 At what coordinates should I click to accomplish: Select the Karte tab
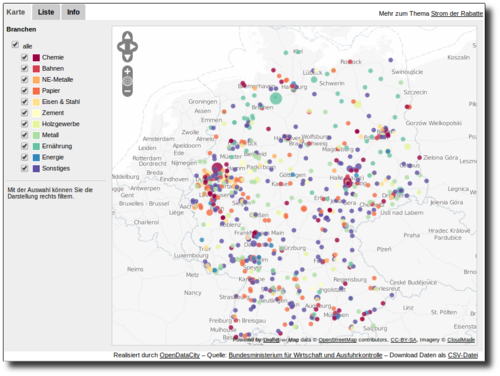[16, 12]
